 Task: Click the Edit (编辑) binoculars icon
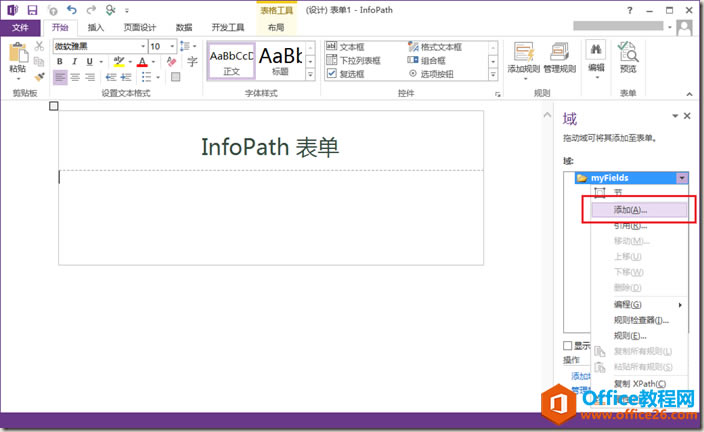pyautogui.click(x=596, y=56)
